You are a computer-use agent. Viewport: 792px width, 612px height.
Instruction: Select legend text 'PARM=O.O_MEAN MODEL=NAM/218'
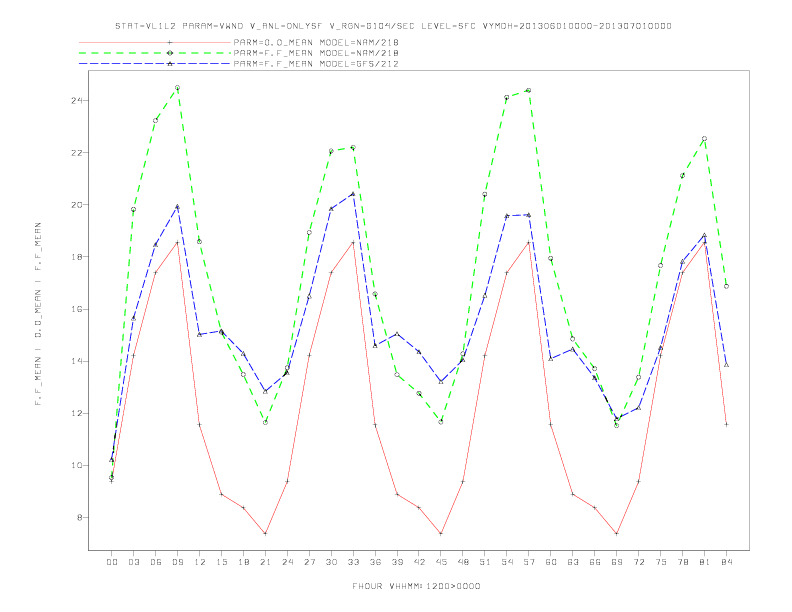[x=316, y=42]
